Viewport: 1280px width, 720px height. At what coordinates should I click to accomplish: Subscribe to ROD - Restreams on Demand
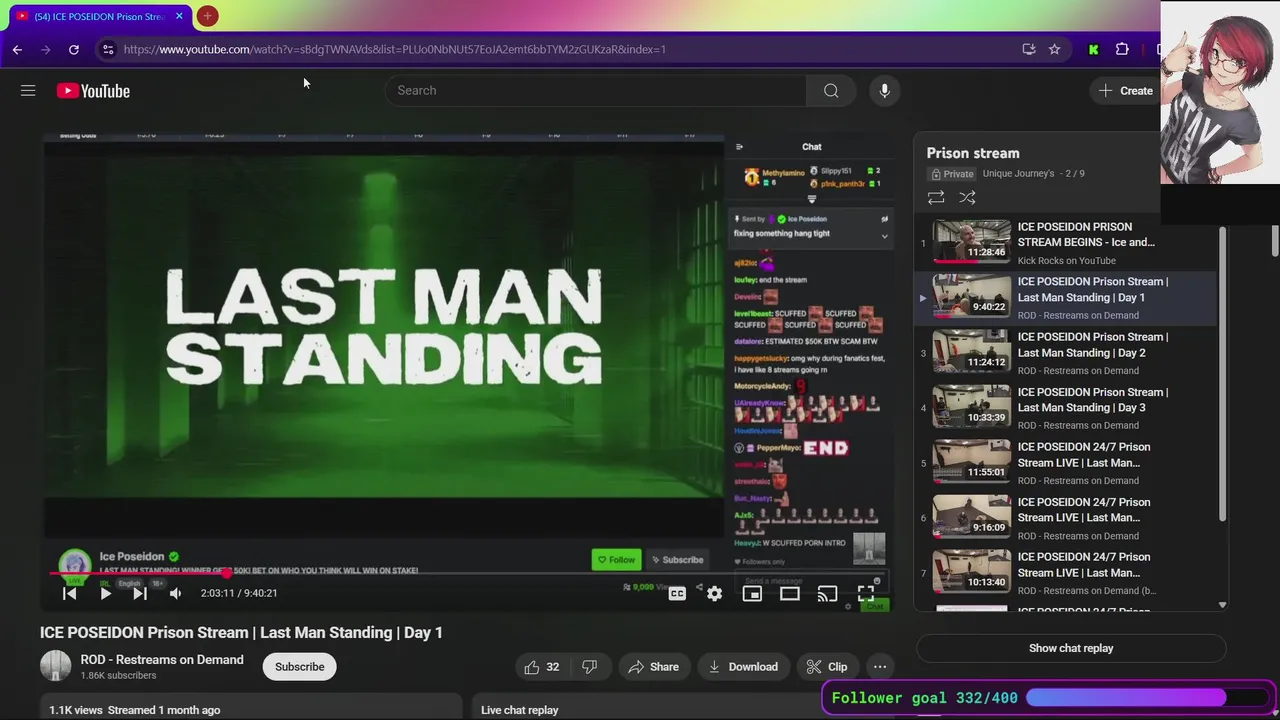pos(300,667)
